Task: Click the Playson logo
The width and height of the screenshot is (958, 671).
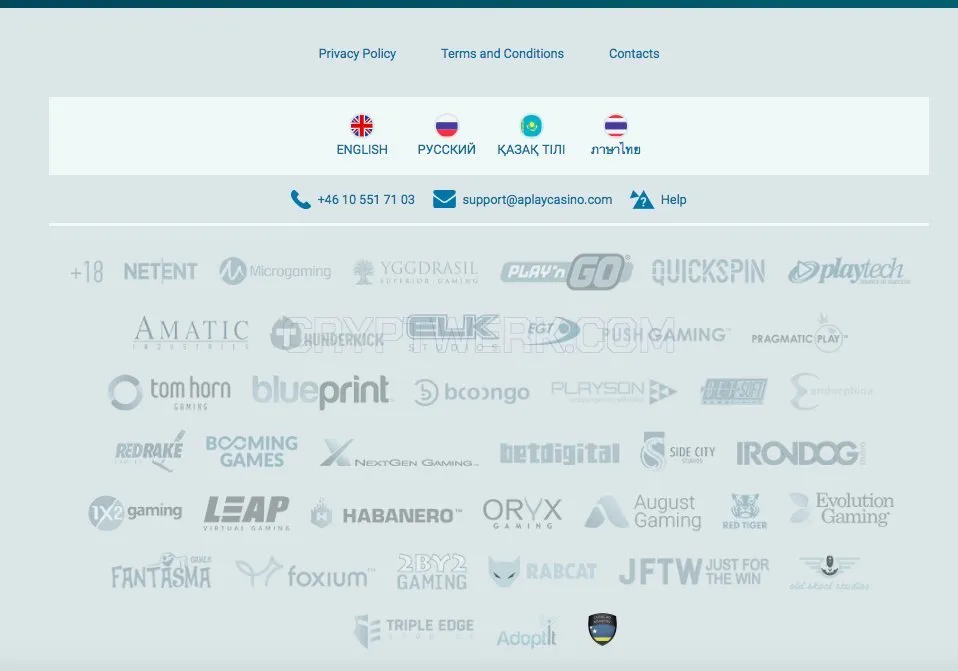Action: pyautogui.click(x=613, y=392)
